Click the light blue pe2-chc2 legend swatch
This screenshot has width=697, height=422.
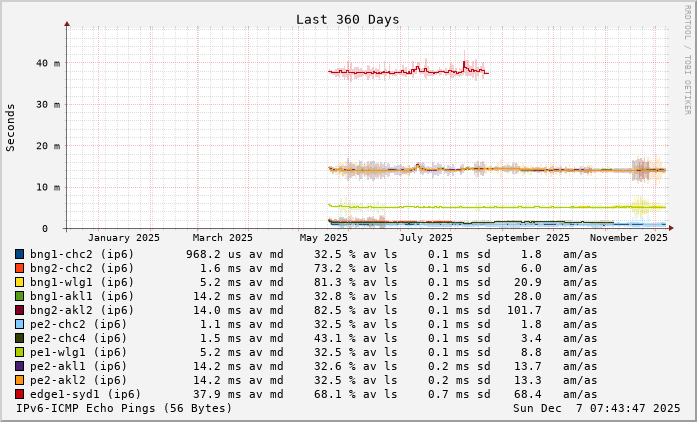19,324
